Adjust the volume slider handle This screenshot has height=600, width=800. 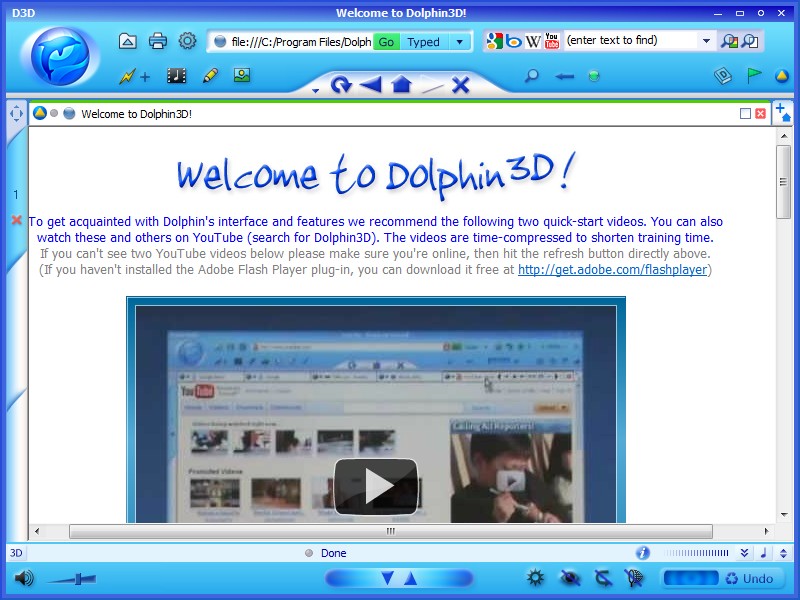tap(79, 578)
